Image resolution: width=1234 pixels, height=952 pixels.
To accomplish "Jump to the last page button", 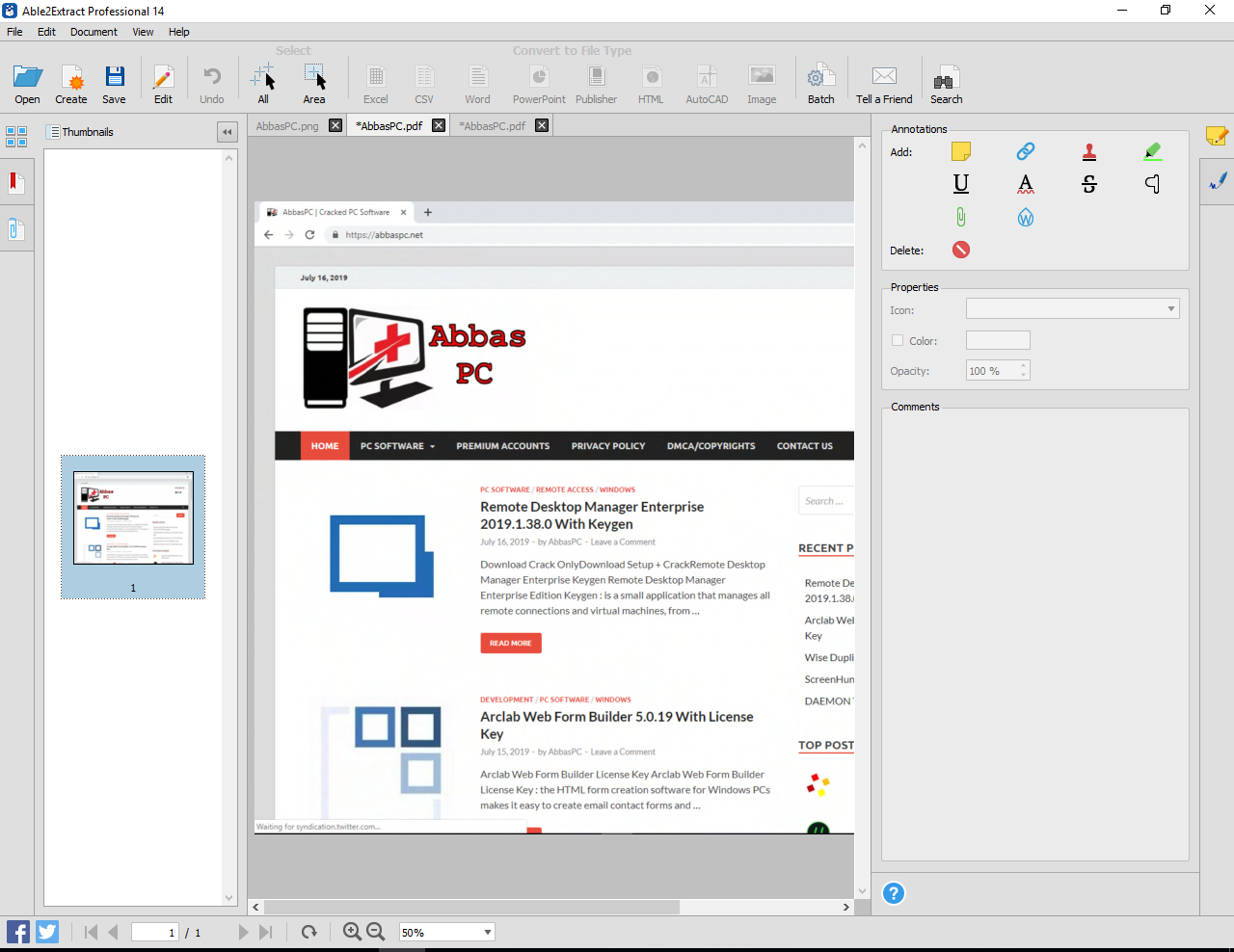I will coord(266,932).
